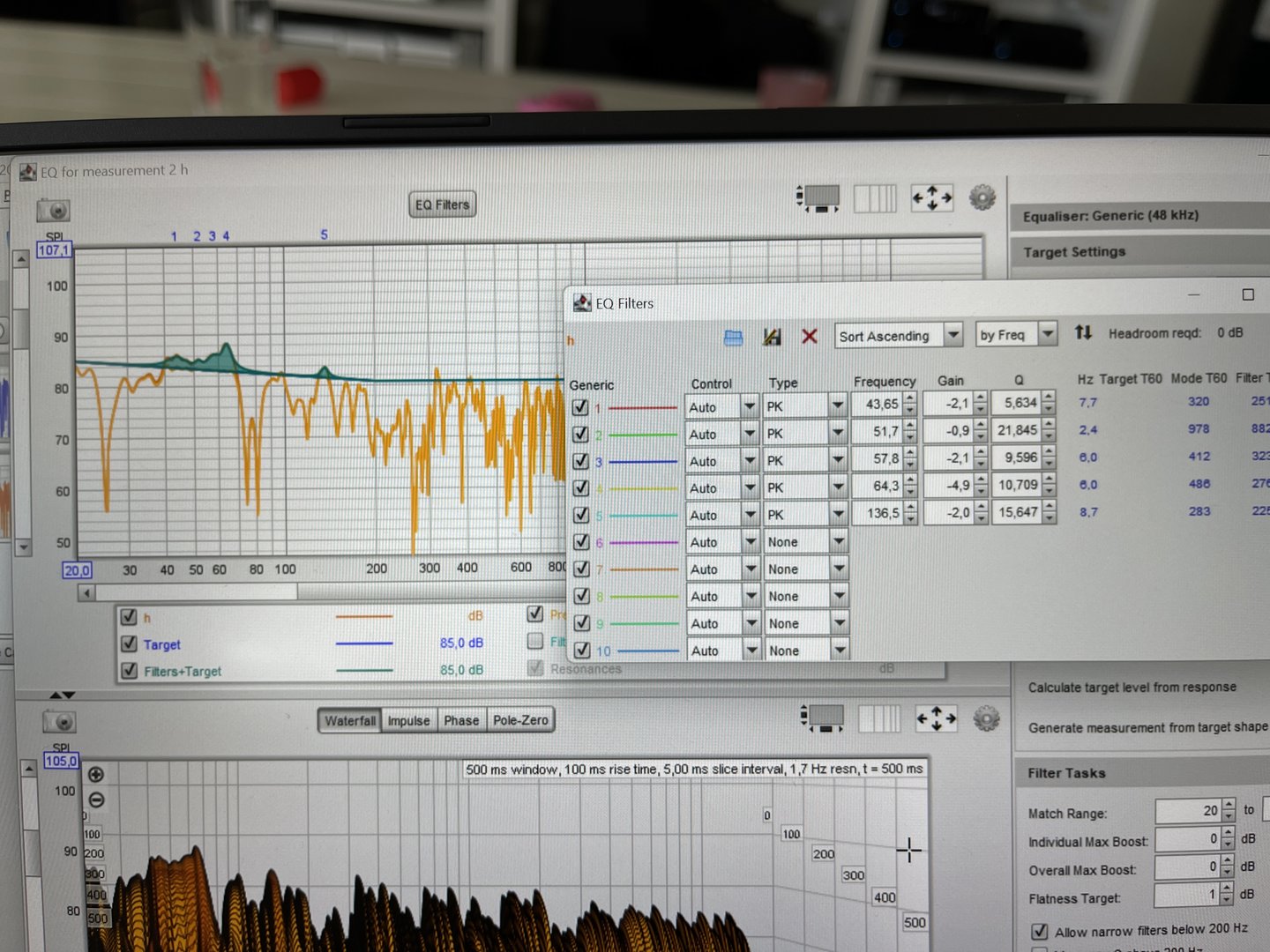Switch to the Impulse tab

[408, 720]
